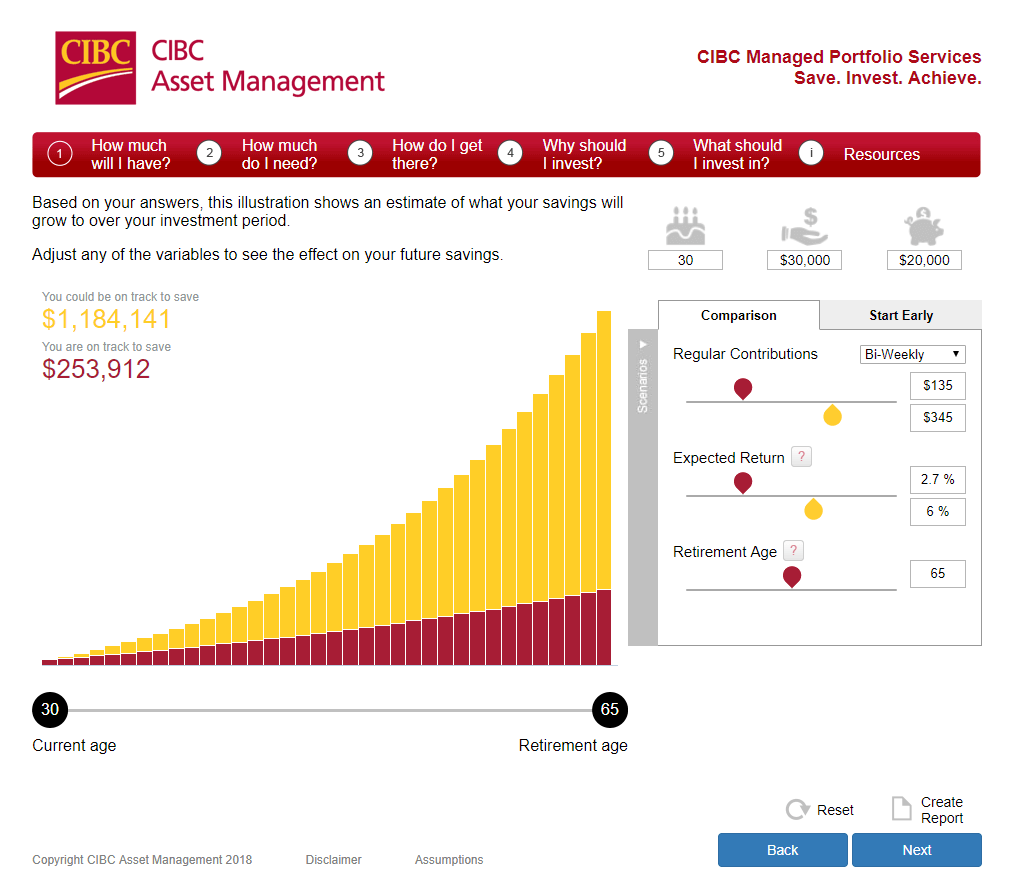The image size is (1014, 875).
Task: Go to 'How do I get there?' step
Action: click(437, 155)
